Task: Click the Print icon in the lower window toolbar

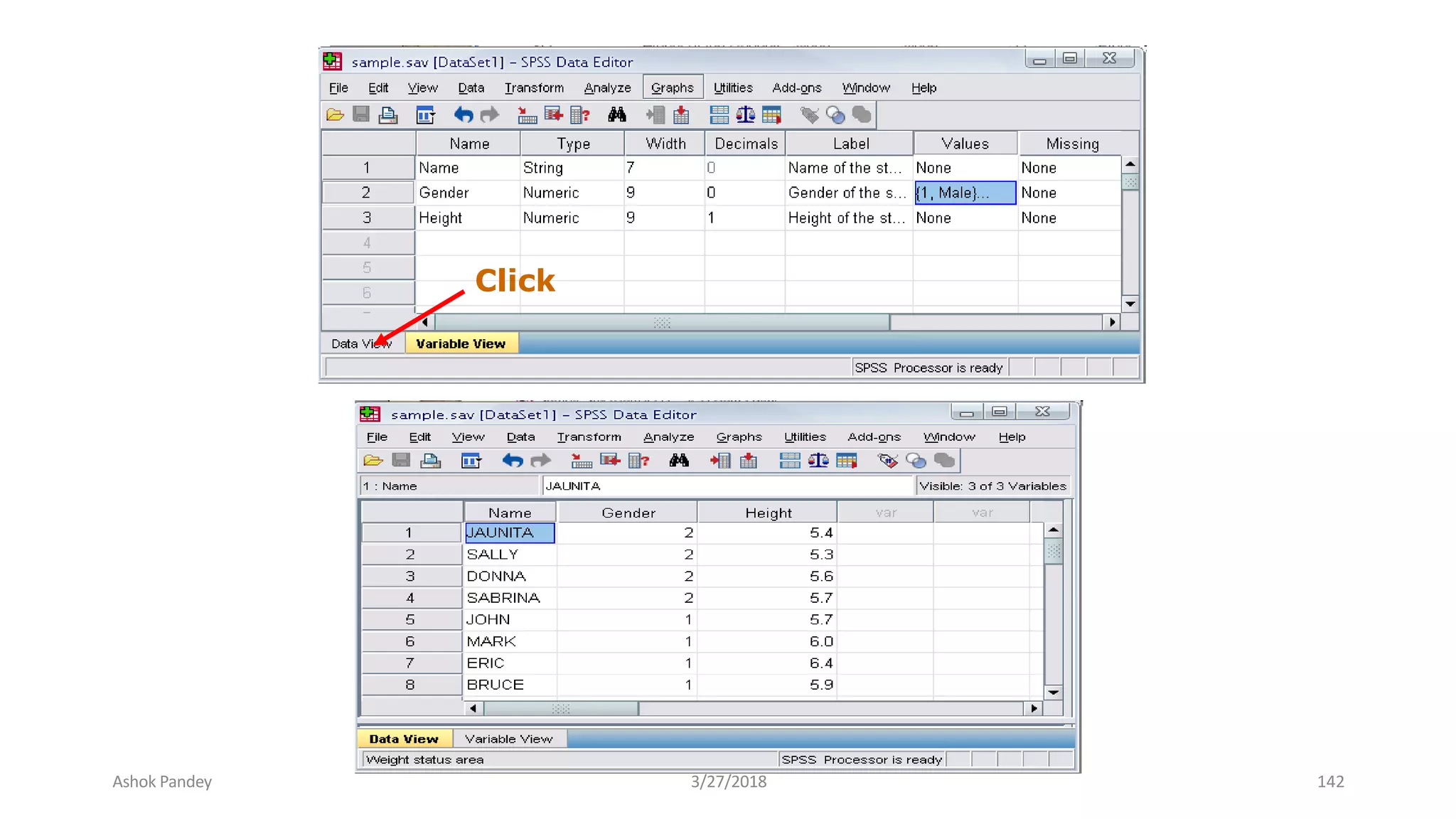Action: point(430,461)
